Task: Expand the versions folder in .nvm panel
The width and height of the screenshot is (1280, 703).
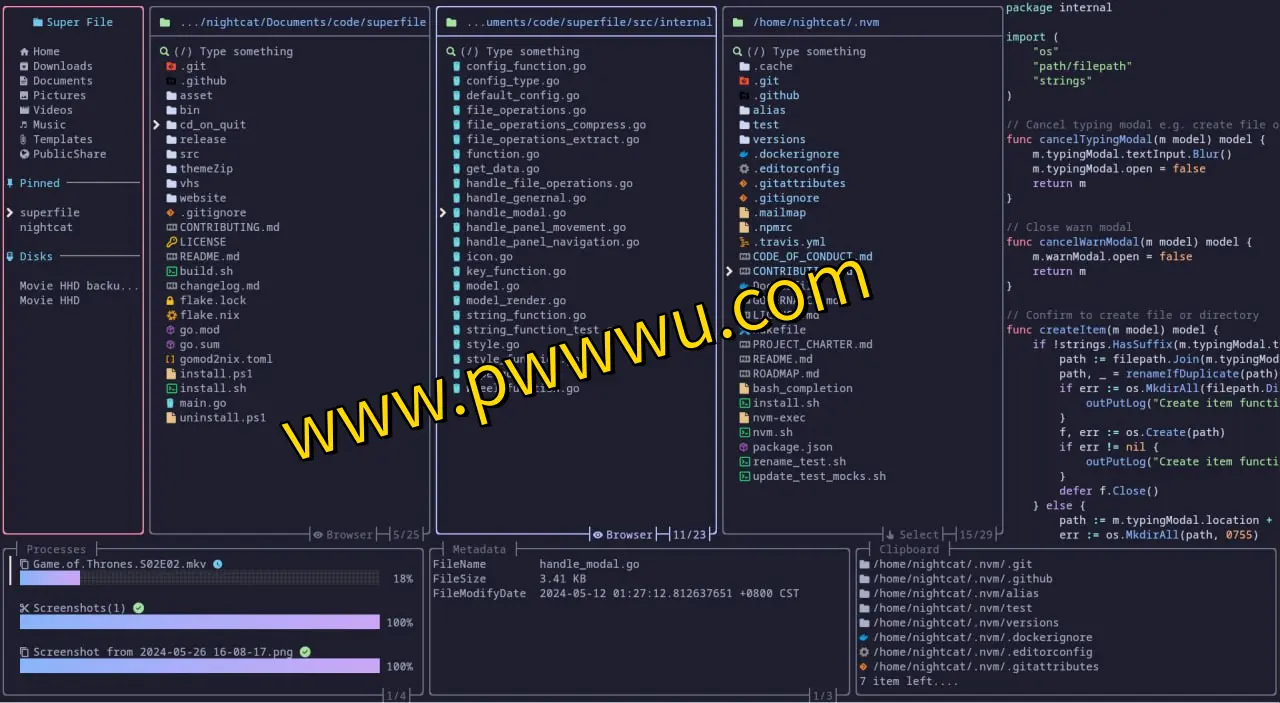Action: [778, 140]
